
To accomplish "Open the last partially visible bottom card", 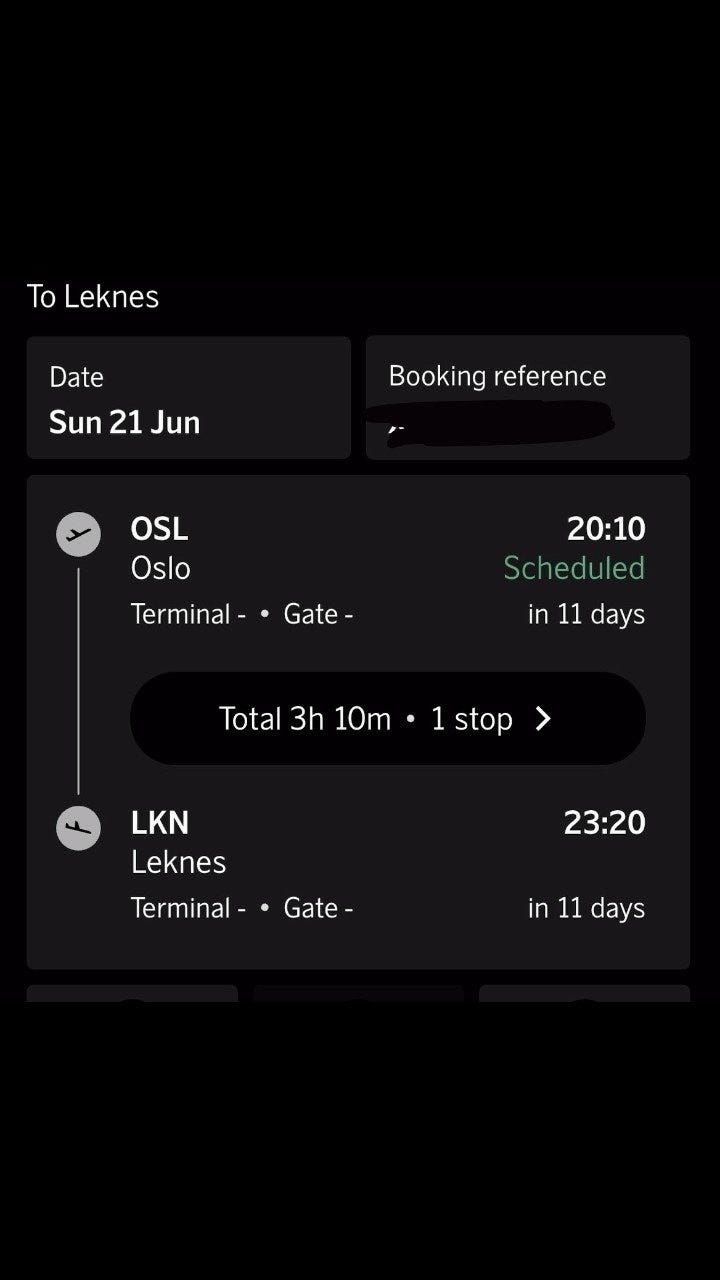I will pyautogui.click(x=585, y=993).
